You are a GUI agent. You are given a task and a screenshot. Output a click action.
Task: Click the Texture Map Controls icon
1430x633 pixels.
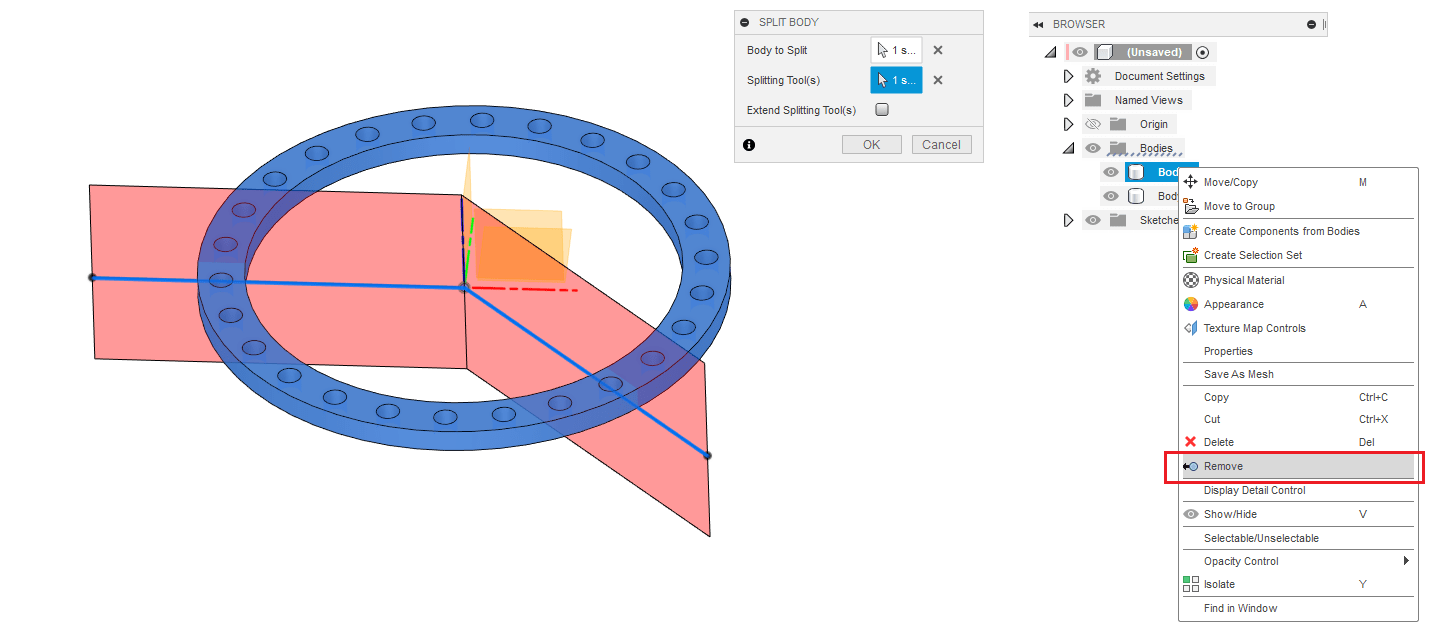[x=1190, y=328]
